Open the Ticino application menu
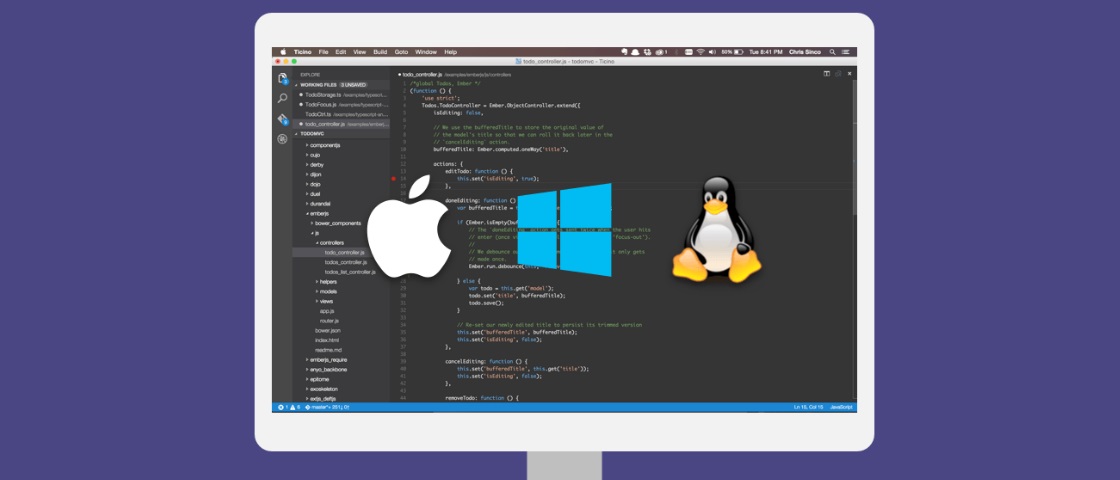This screenshot has width=1120, height=480. pos(303,52)
